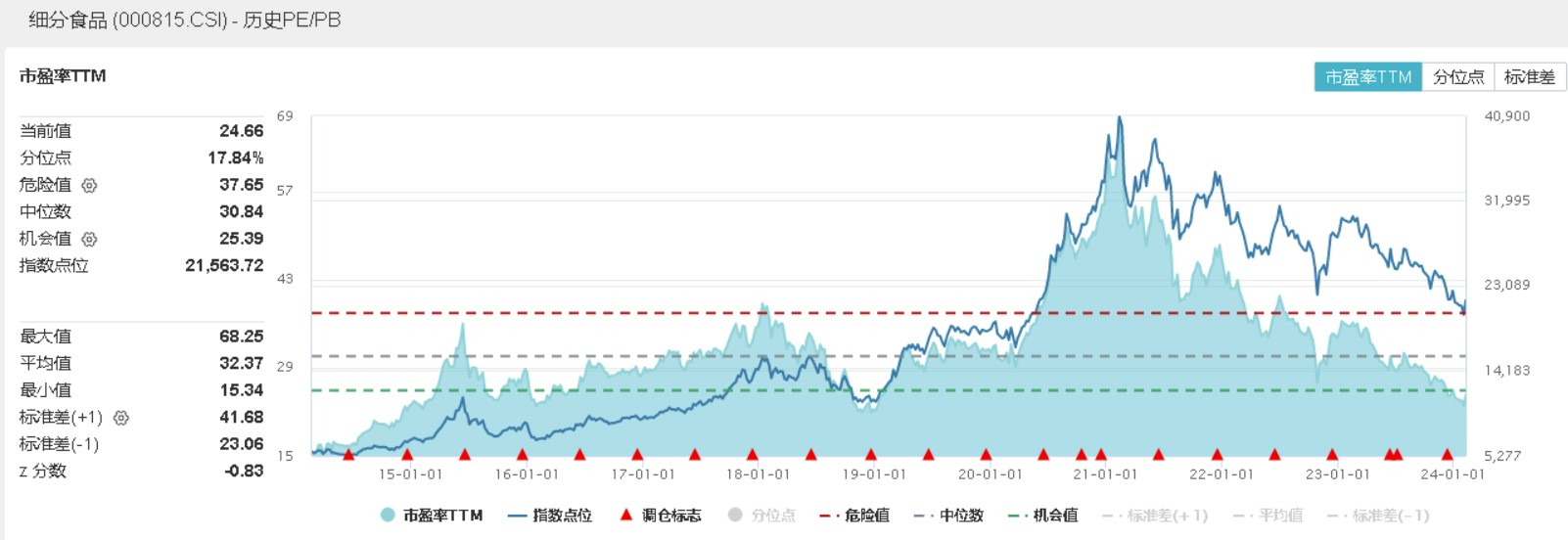Click gear icon beside 标准差(+1)
This screenshot has width=1568, height=540.
(x=121, y=418)
